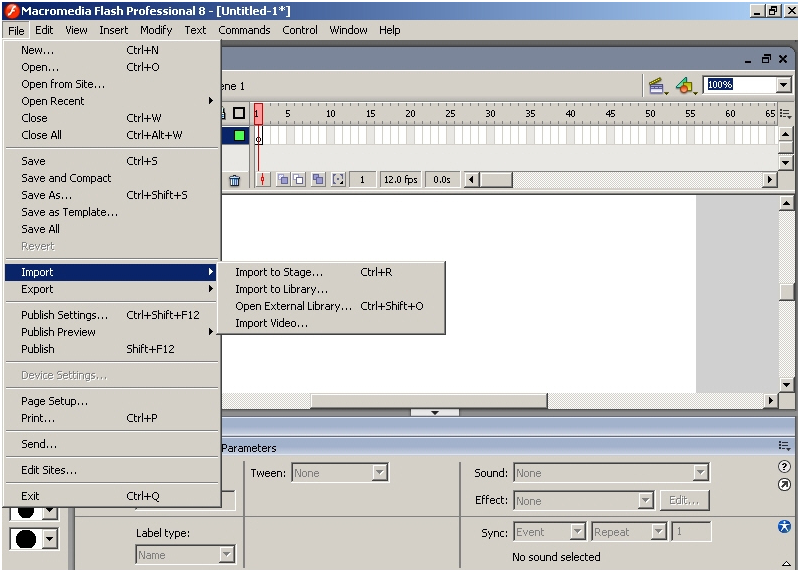This screenshot has width=798, height=572.
Task: Open the Window menu
Action: tap(348, 30)
